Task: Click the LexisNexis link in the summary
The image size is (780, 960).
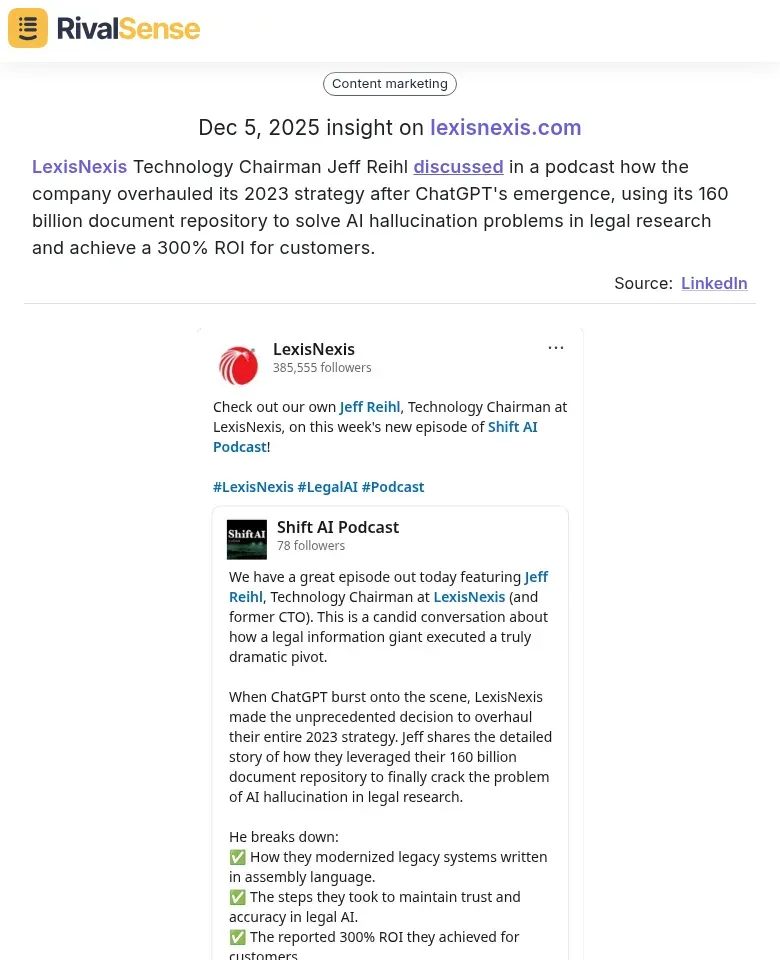Action: coord(79,167)
